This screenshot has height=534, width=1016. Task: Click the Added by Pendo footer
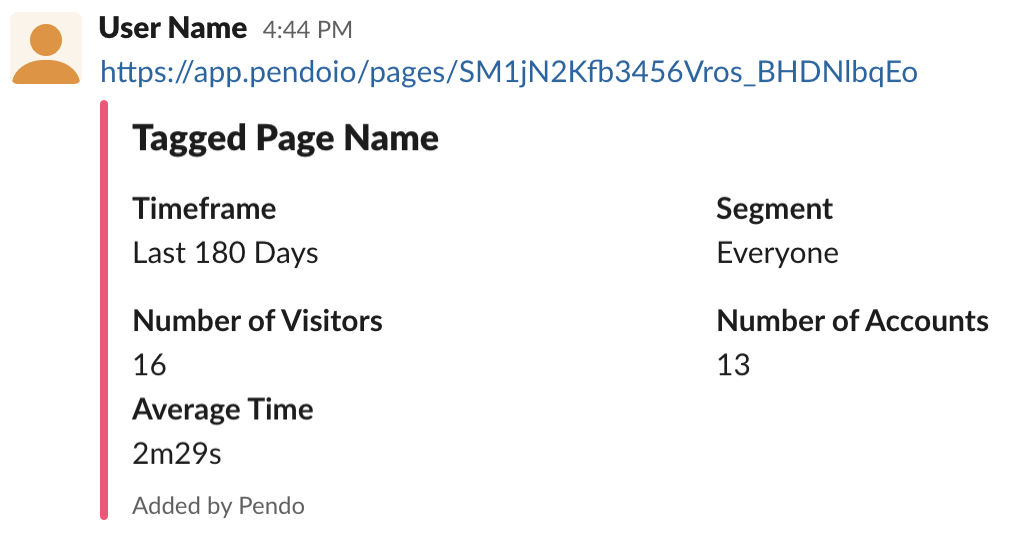[x=218, y=505]
